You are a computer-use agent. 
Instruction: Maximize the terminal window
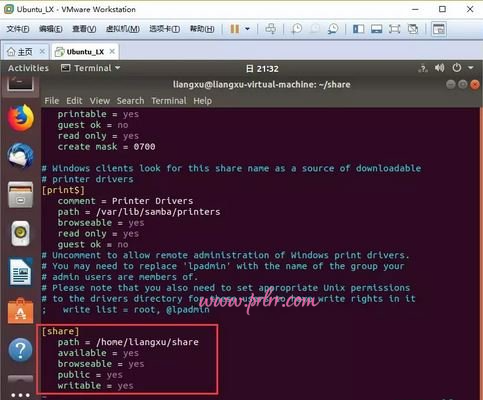pos(463,85)
